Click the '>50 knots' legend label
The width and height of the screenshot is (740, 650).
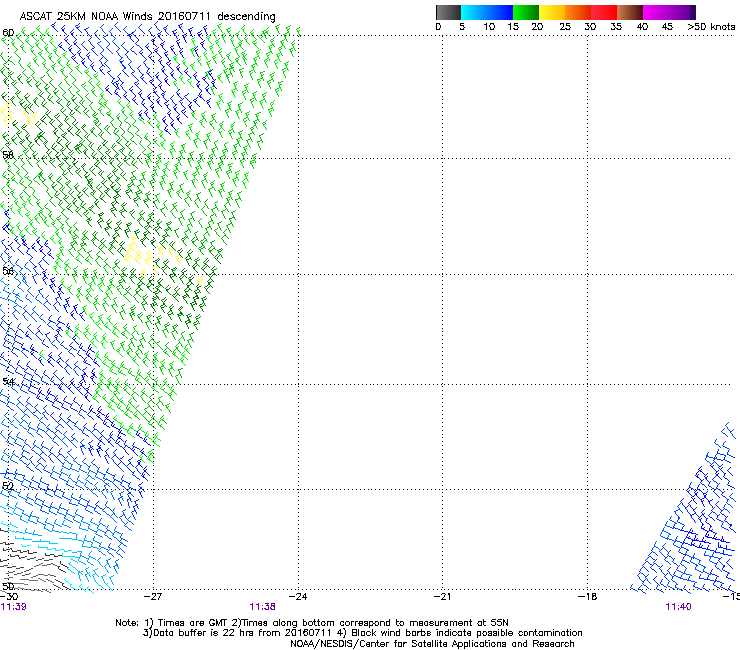tap(711, 27)
